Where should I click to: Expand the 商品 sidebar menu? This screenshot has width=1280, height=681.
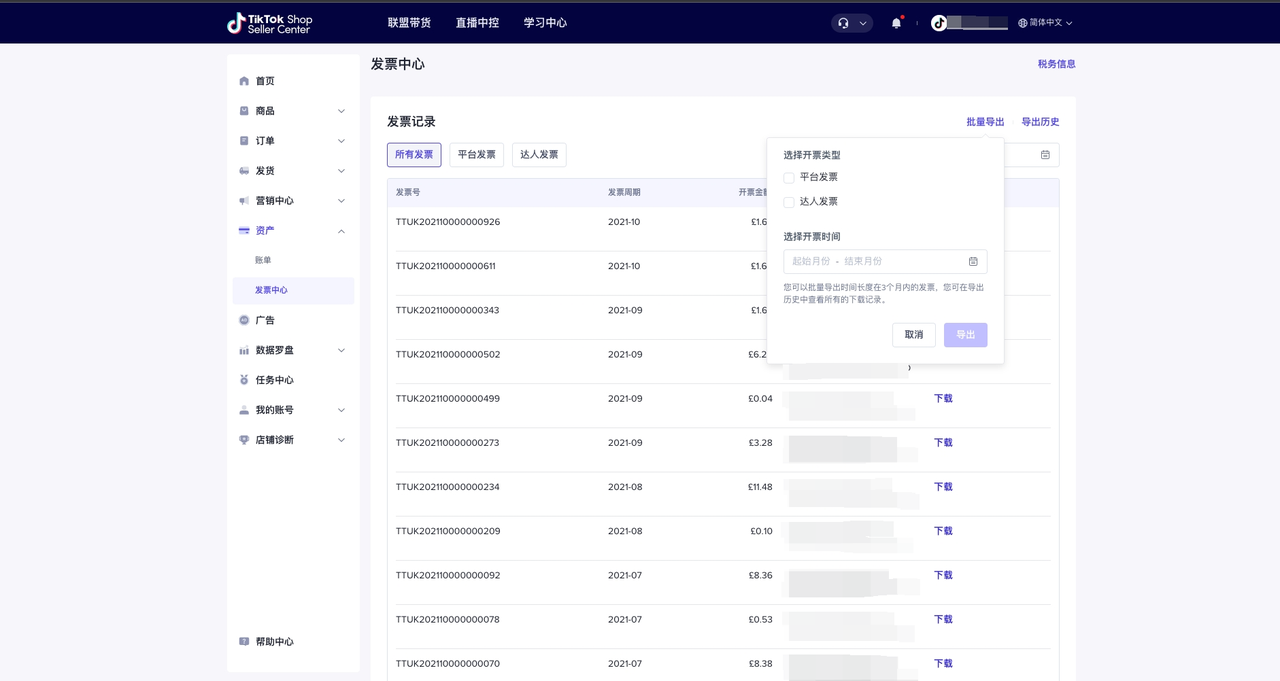341,111
